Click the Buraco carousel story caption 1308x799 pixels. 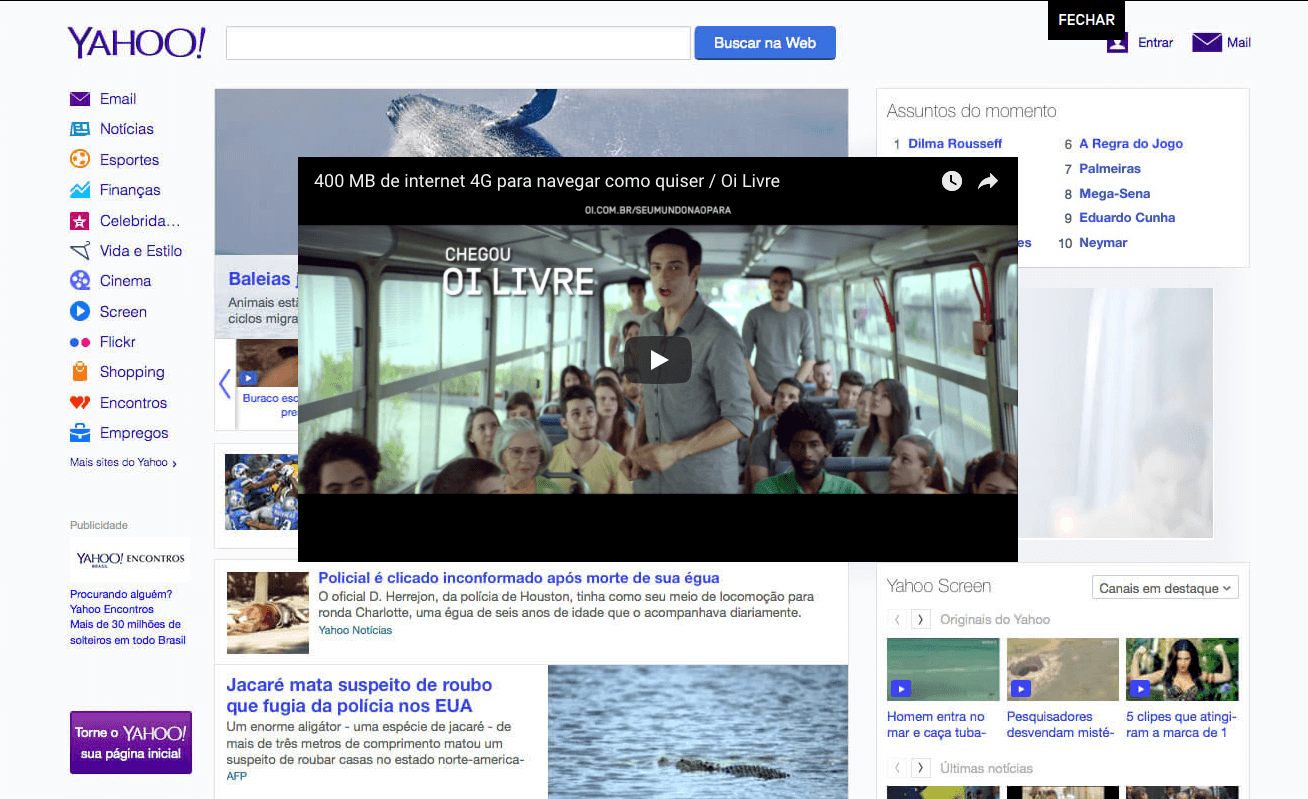click(x=270, y=404)
